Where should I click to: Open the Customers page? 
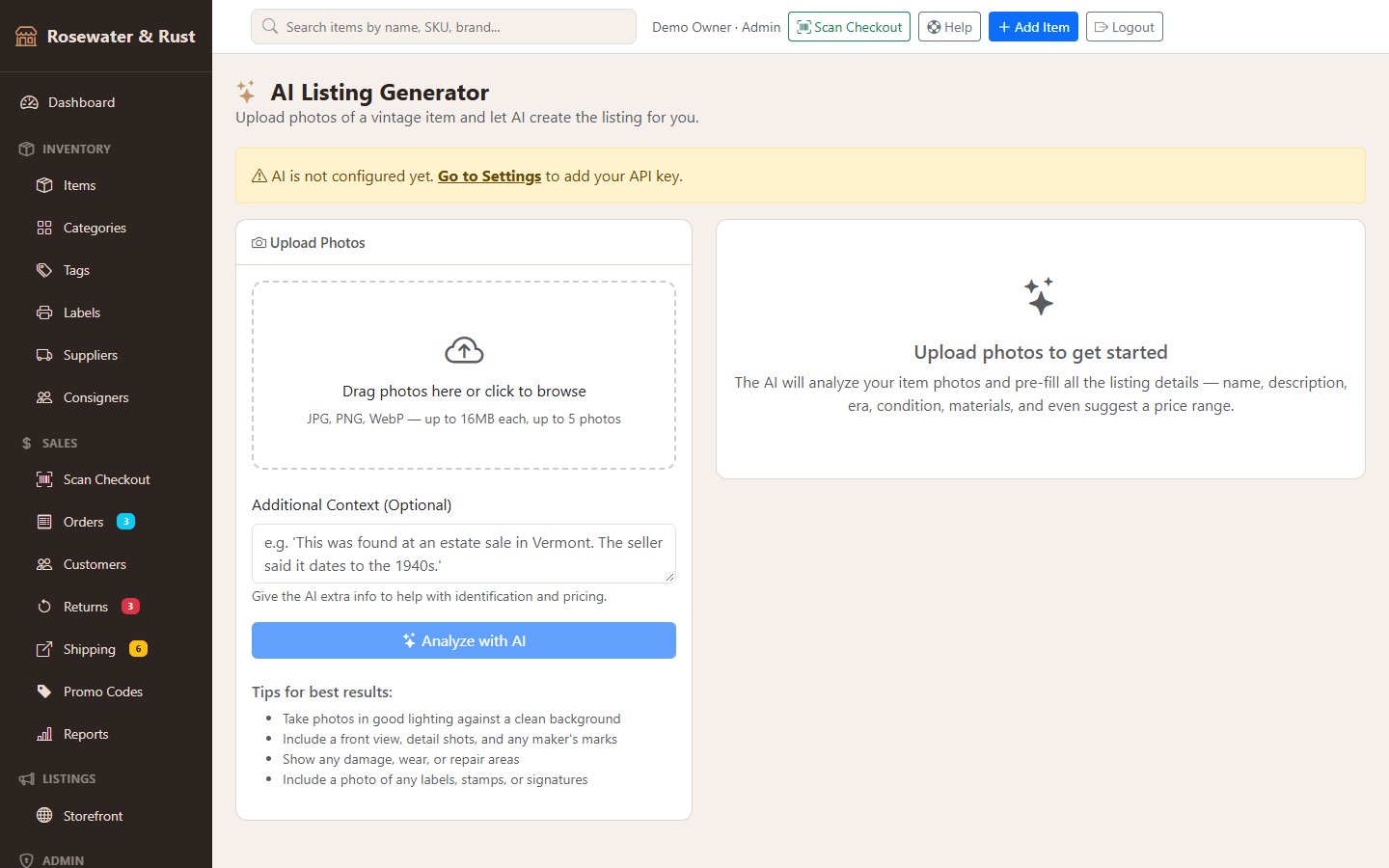tap(106, 564)
